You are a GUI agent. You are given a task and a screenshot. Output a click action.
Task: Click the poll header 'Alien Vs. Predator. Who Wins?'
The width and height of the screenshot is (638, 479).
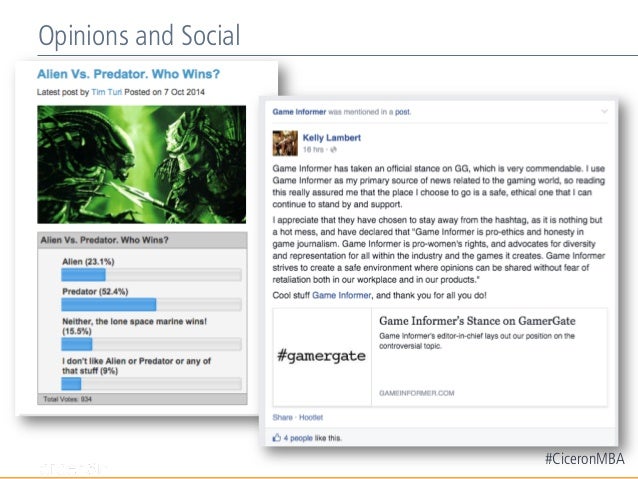(x=105, y=240)
